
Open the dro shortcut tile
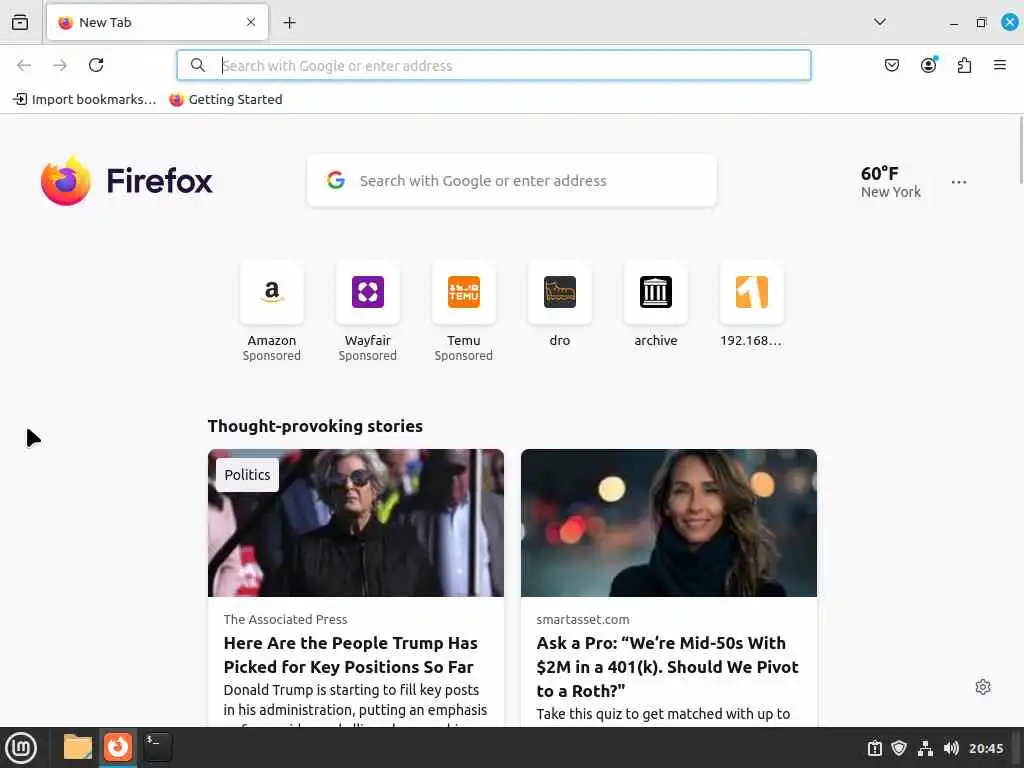(560, 304)
